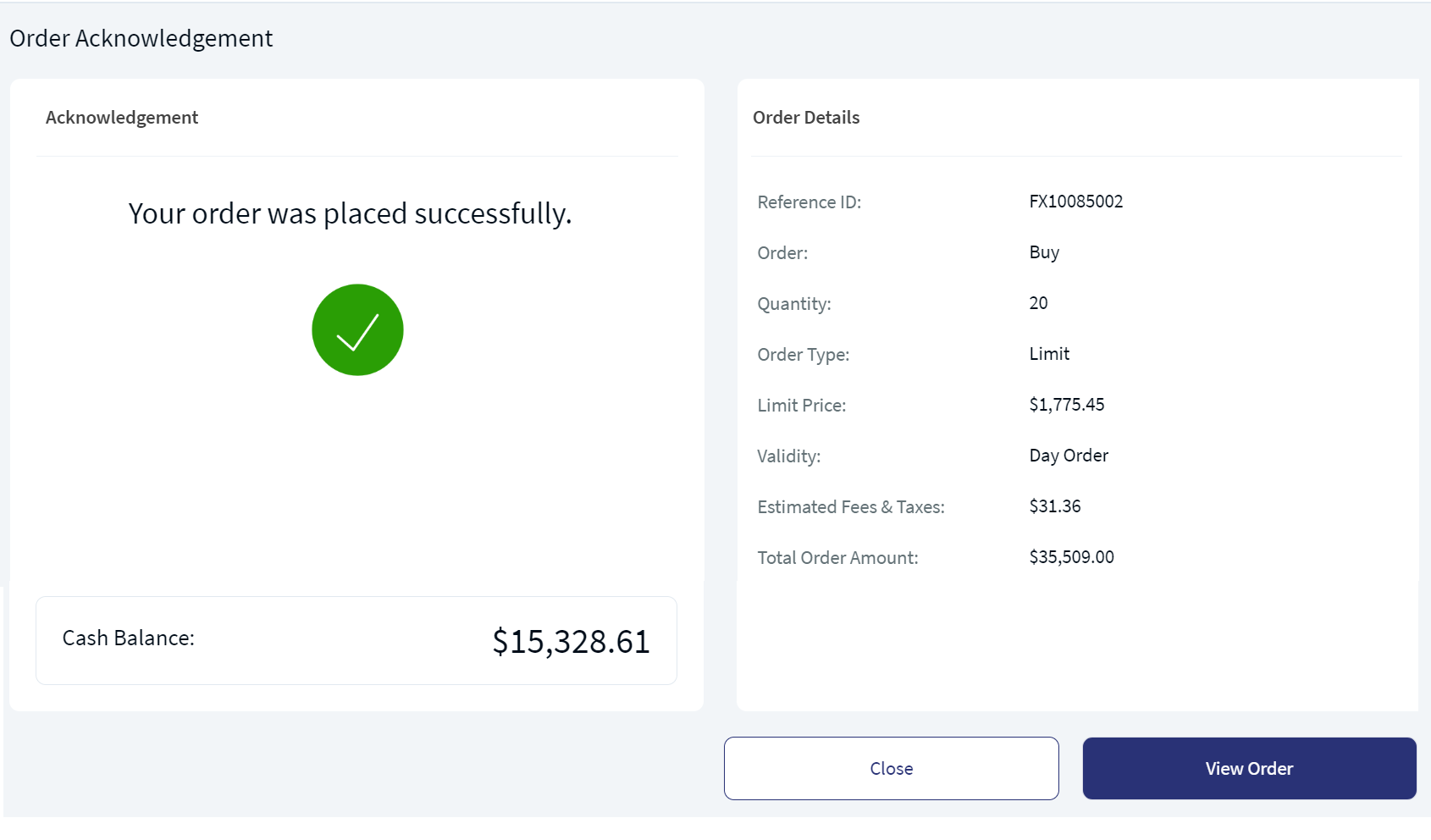Click the Quantity value 20
The image size is (1431, 840).
[x=1038, y=303]
